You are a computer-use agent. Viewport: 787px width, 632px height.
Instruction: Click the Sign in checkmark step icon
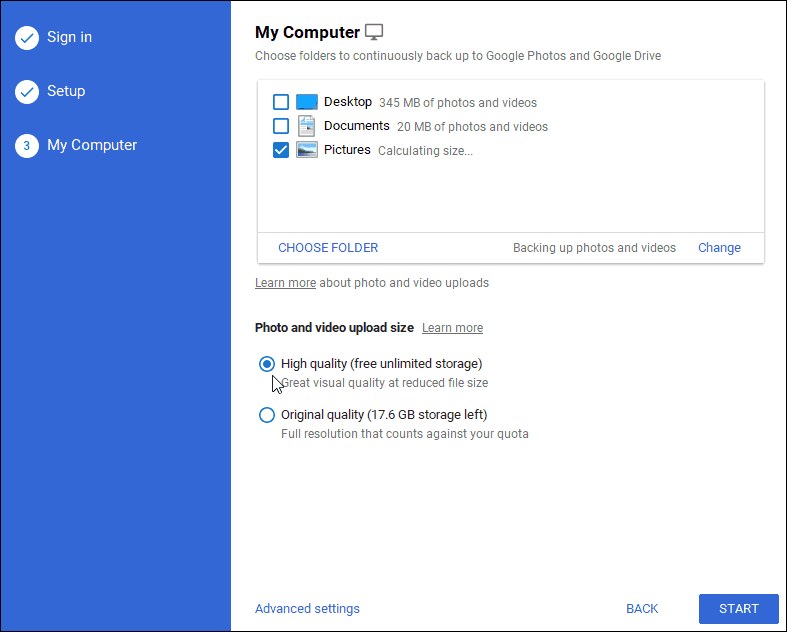coord(27,38)
